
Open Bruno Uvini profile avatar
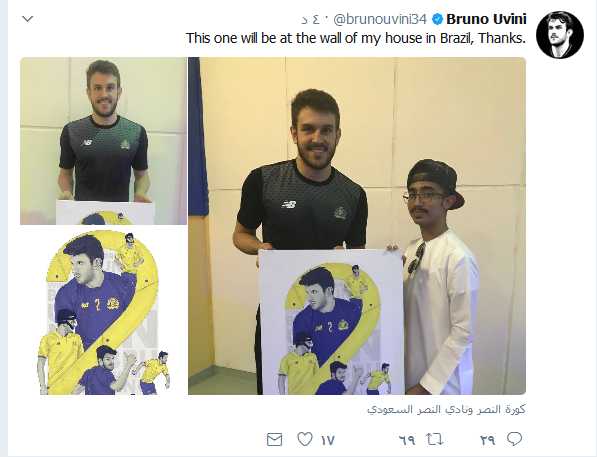click(x=560, y=35)
